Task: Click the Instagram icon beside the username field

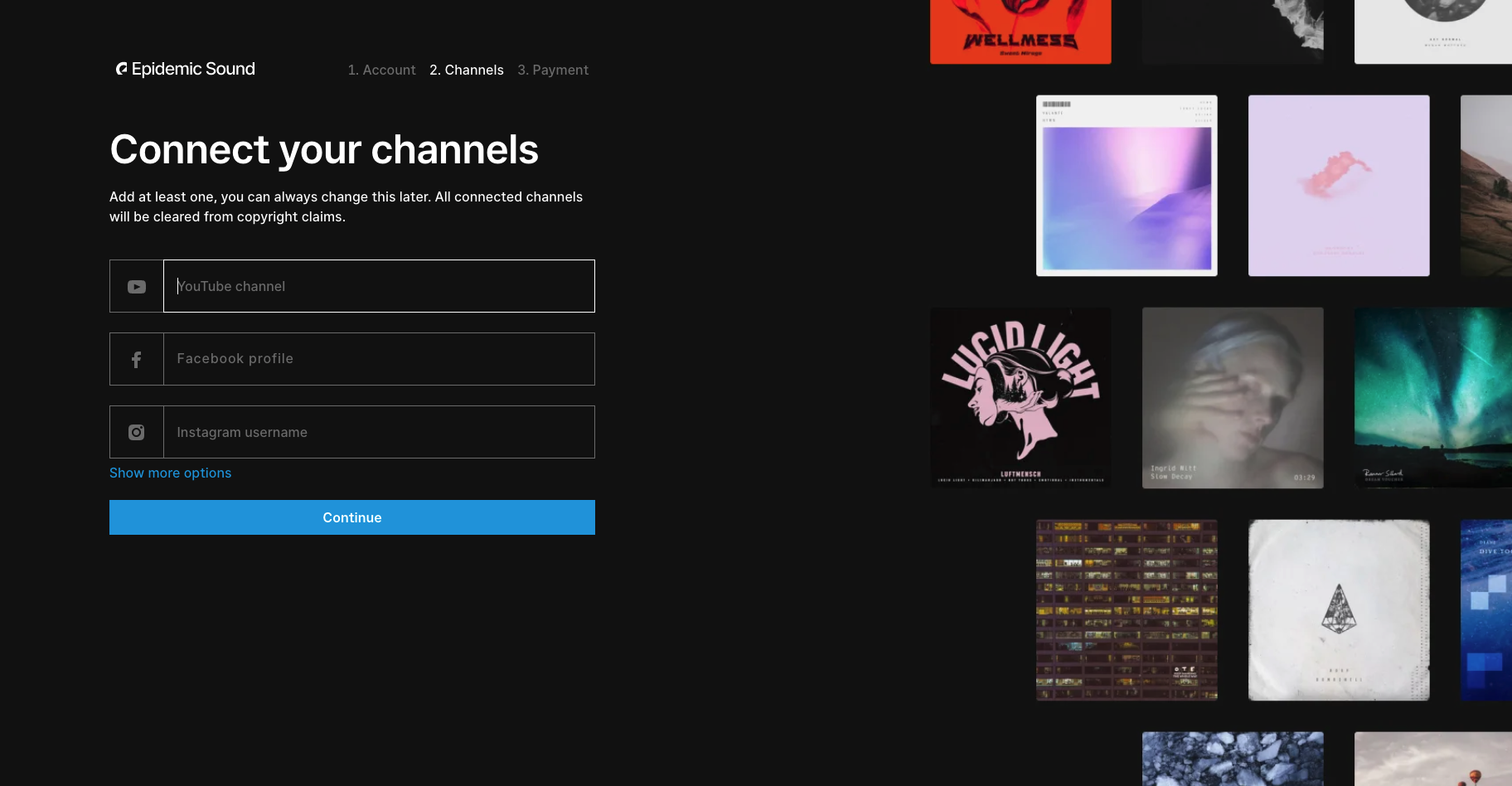Action: [137, 432]
